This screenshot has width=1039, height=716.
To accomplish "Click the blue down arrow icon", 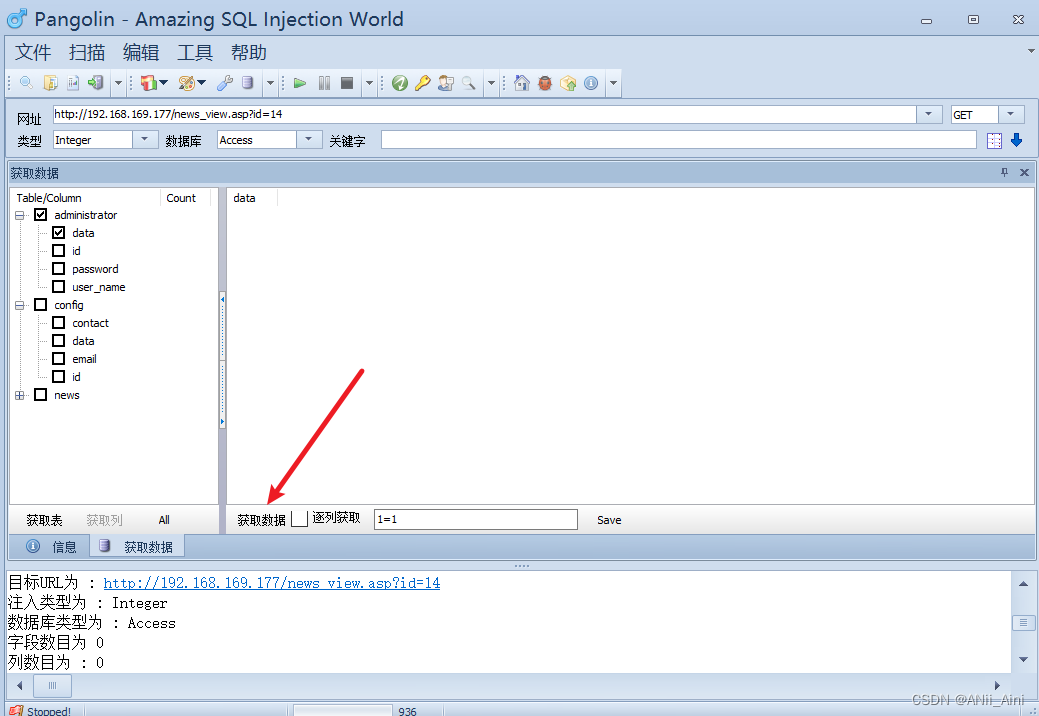I will click(1016, 140).
